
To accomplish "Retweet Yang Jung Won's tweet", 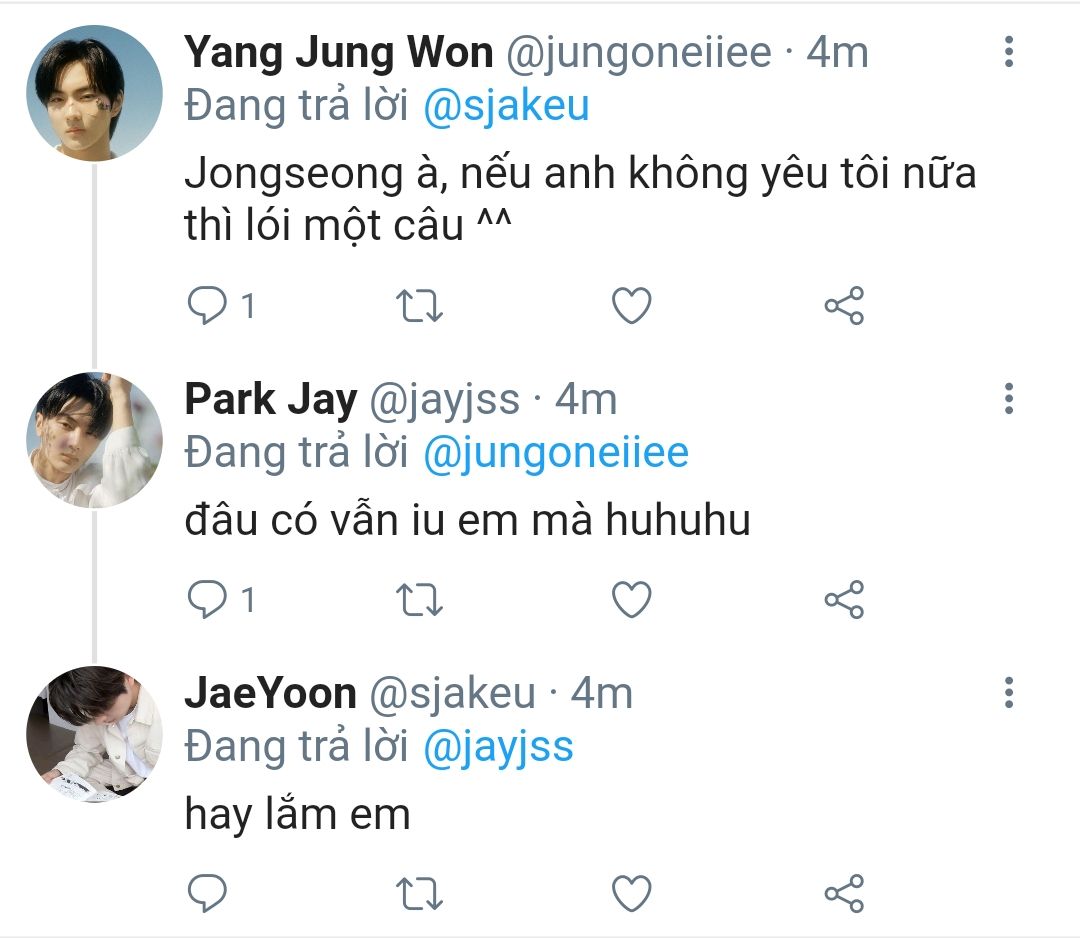I will coord(420,306).
